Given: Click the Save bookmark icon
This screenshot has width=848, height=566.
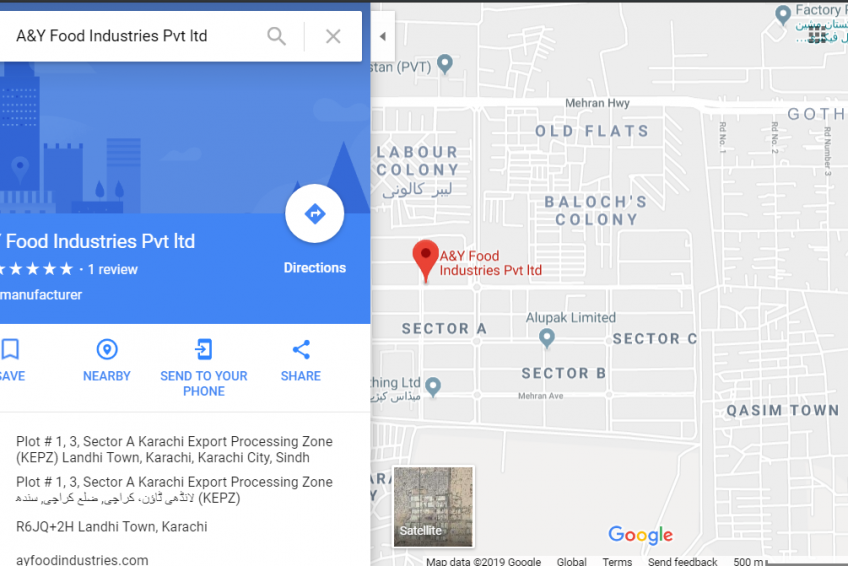Looking at the screenshot, I should [x=10, y=349].
